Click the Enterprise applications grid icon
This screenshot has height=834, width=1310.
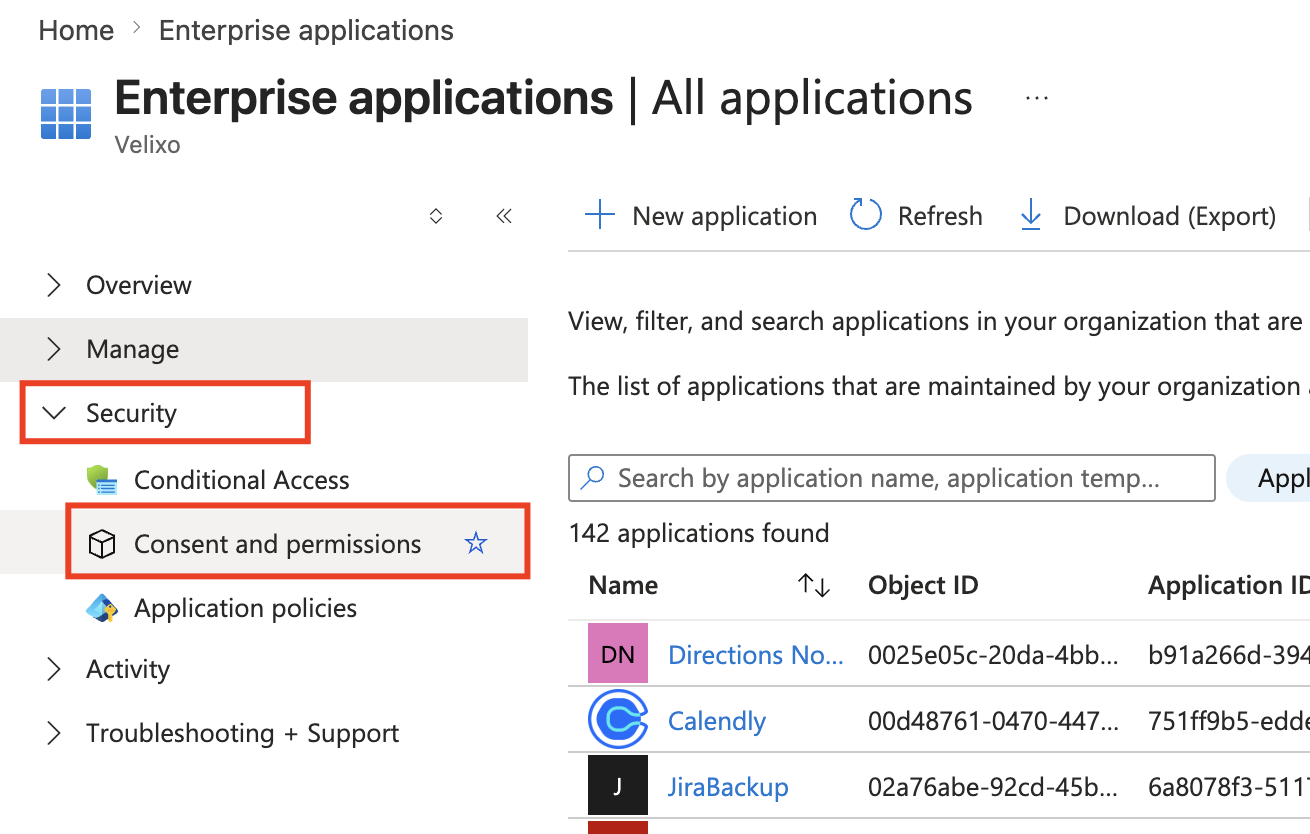(66, 113)
